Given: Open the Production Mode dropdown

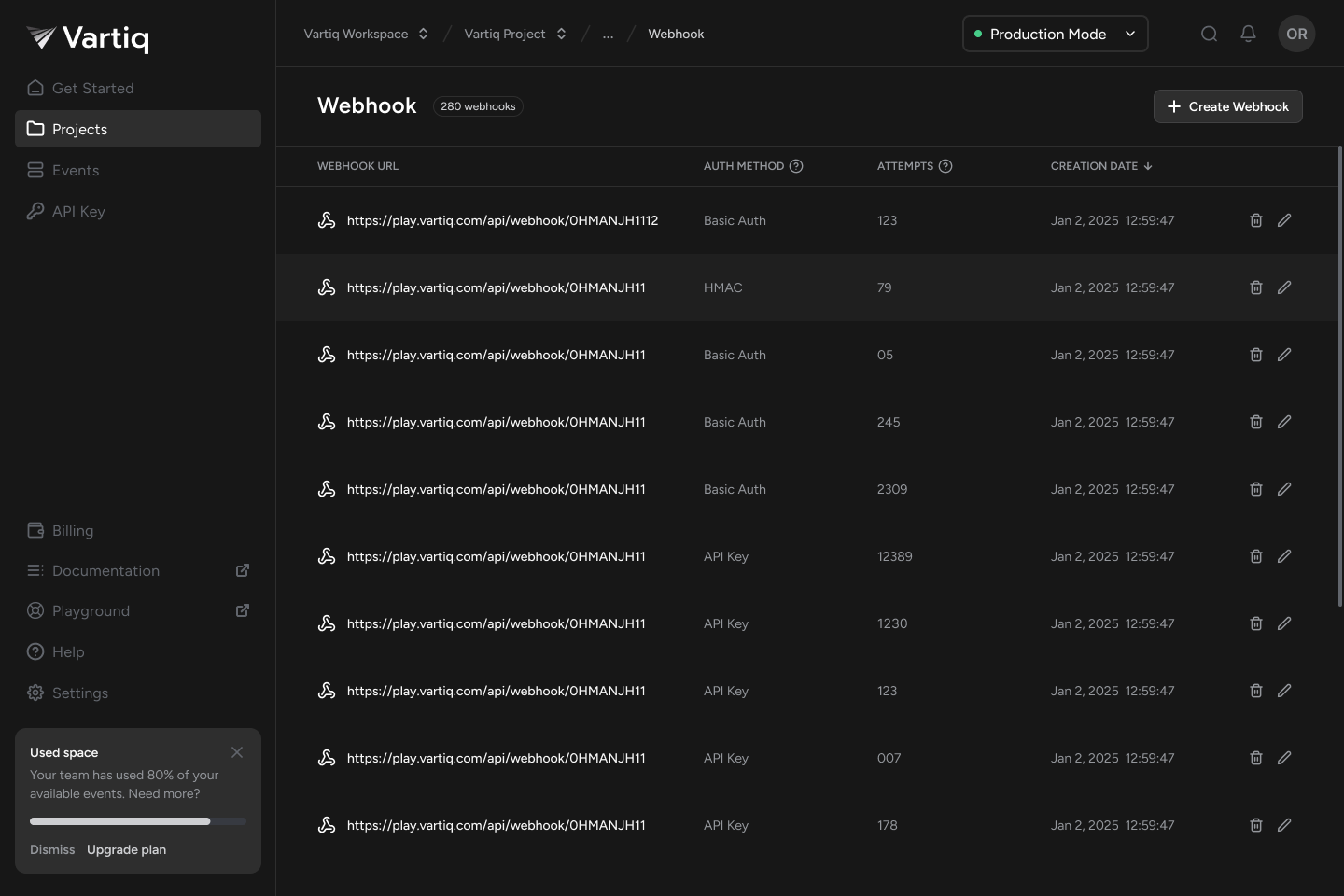Looking at the screenshot, I should (1055, 34).
